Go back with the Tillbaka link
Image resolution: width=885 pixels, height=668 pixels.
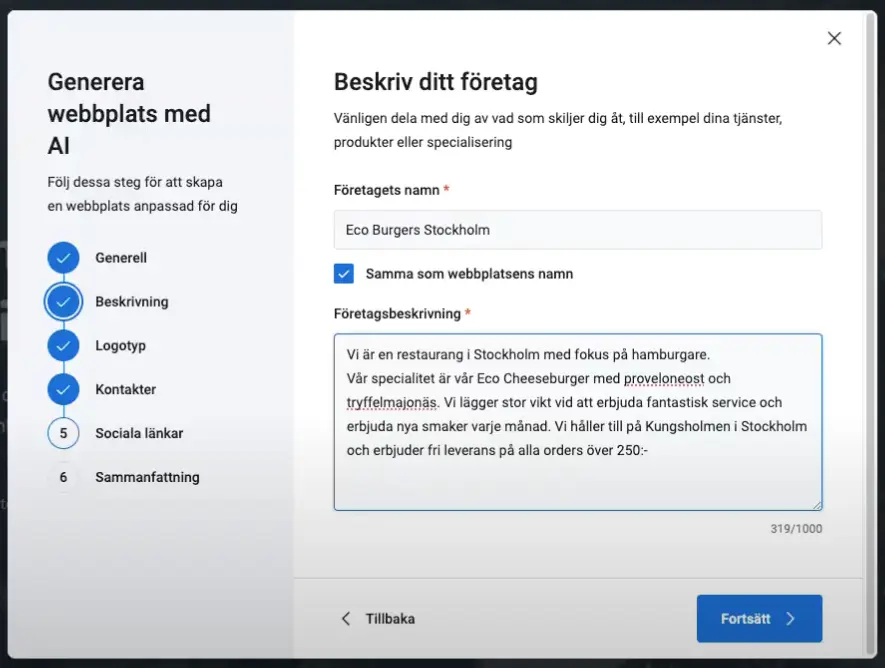click(390, 619)
